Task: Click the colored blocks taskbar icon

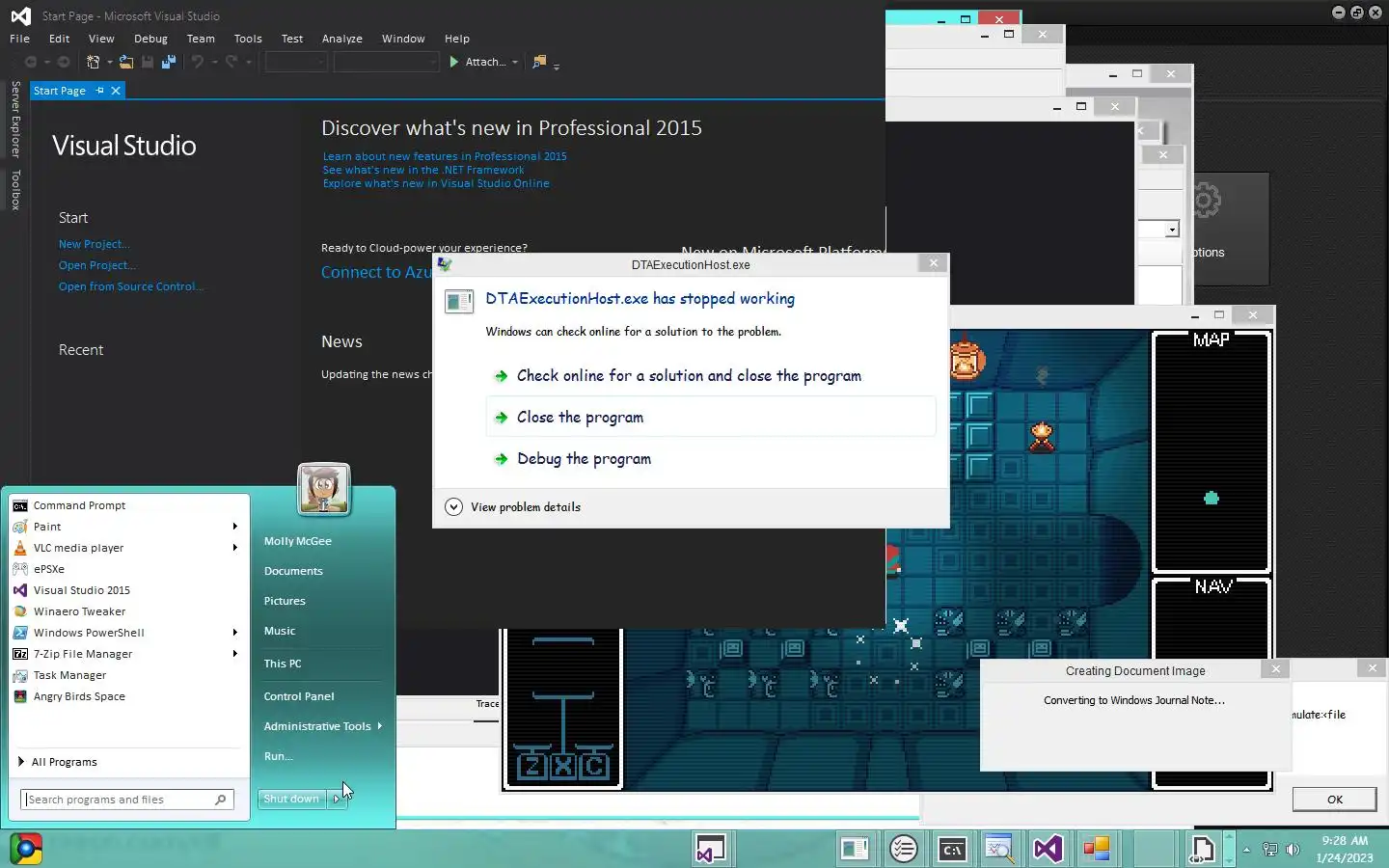Action: [1096, 849]
